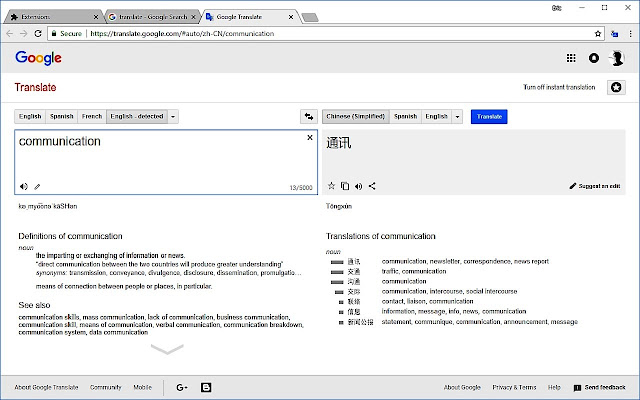Copy the translated text
The image size is (640, 400).
pos(345,186)
